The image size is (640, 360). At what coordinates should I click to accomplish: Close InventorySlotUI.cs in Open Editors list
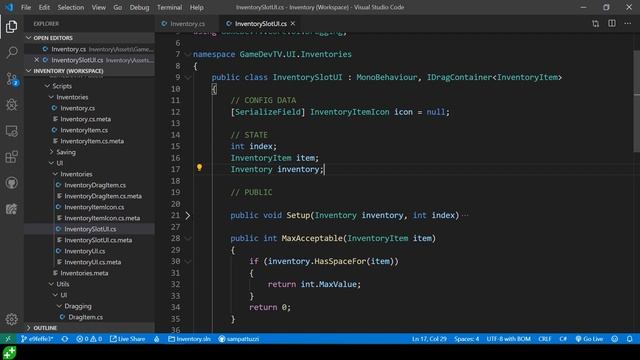(36, 60)
